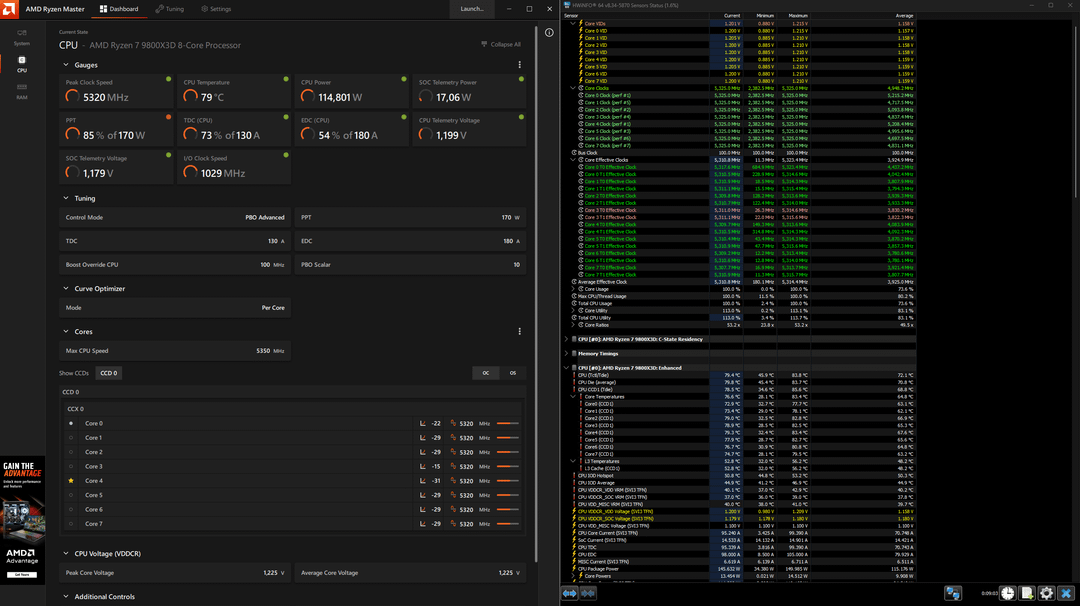Click HWiNFO expand columns arrows icon

[x=570, y=593]
